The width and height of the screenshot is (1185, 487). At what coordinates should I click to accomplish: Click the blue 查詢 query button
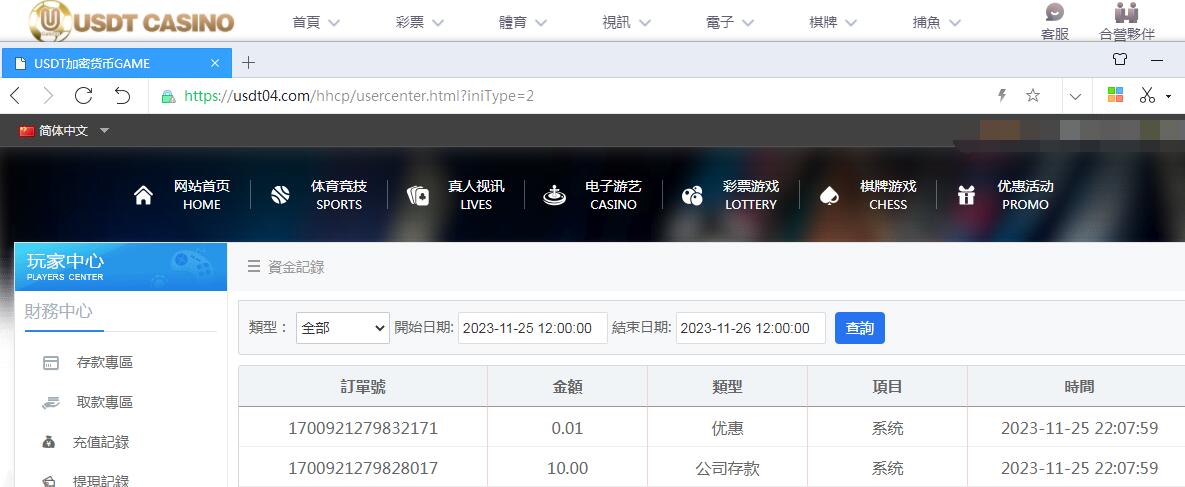pyautogui.click(x=859, y=327)
